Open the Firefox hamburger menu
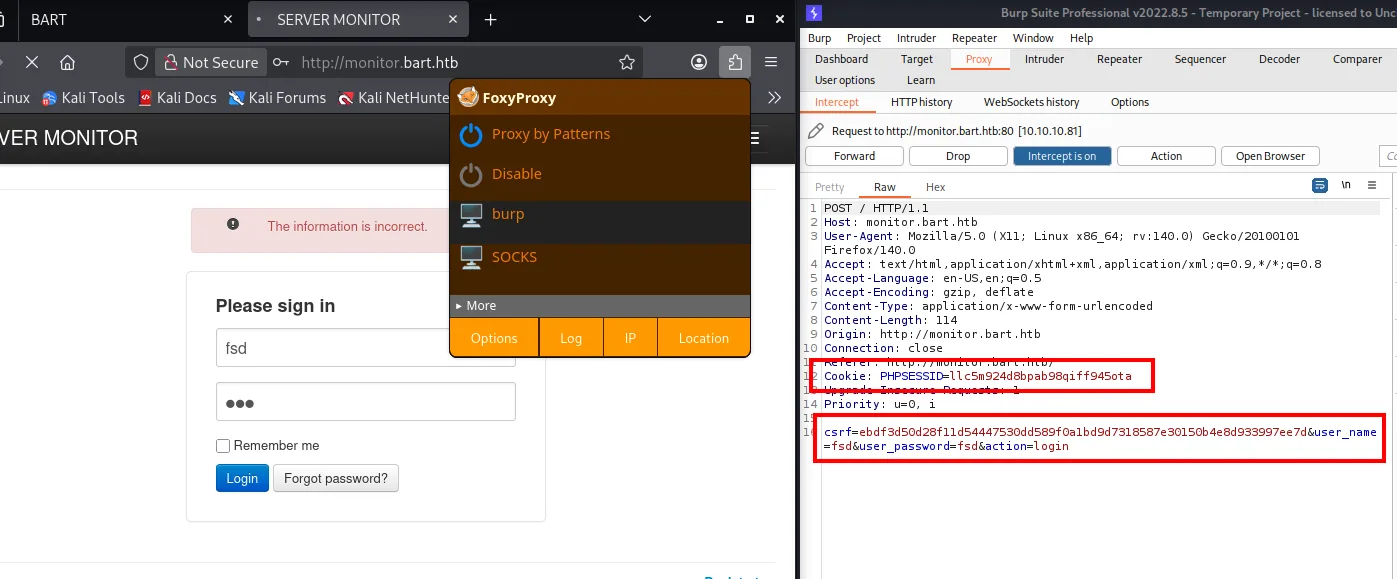1397x579 pixels. point(771,62)
